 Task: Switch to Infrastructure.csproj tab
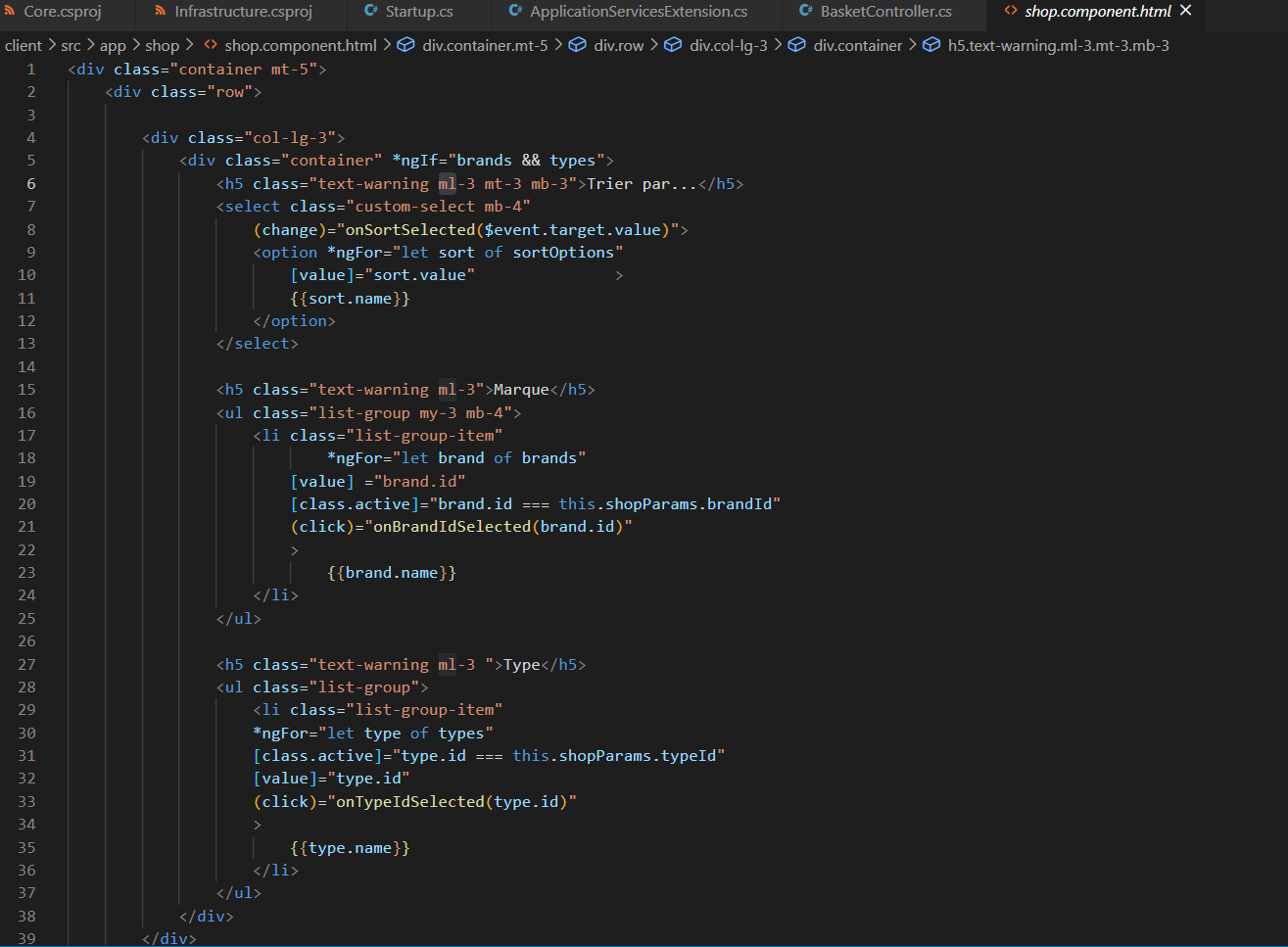pos(243,12)
